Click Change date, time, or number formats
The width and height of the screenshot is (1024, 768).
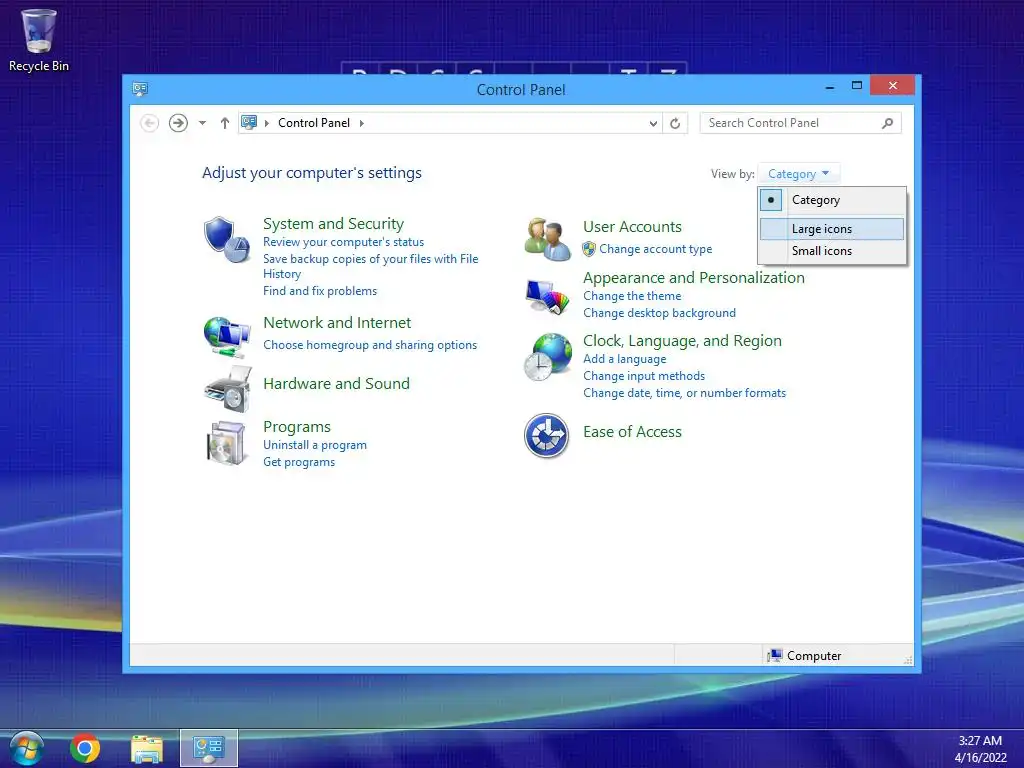tap(684, 392)
